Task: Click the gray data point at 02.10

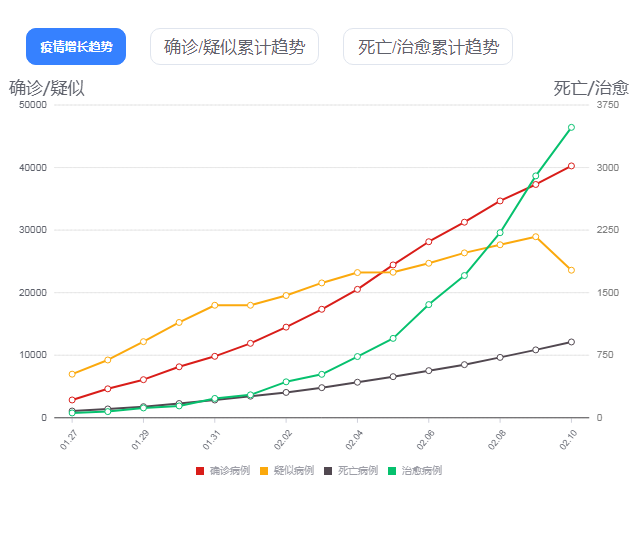Action: (x=571, y=342)
